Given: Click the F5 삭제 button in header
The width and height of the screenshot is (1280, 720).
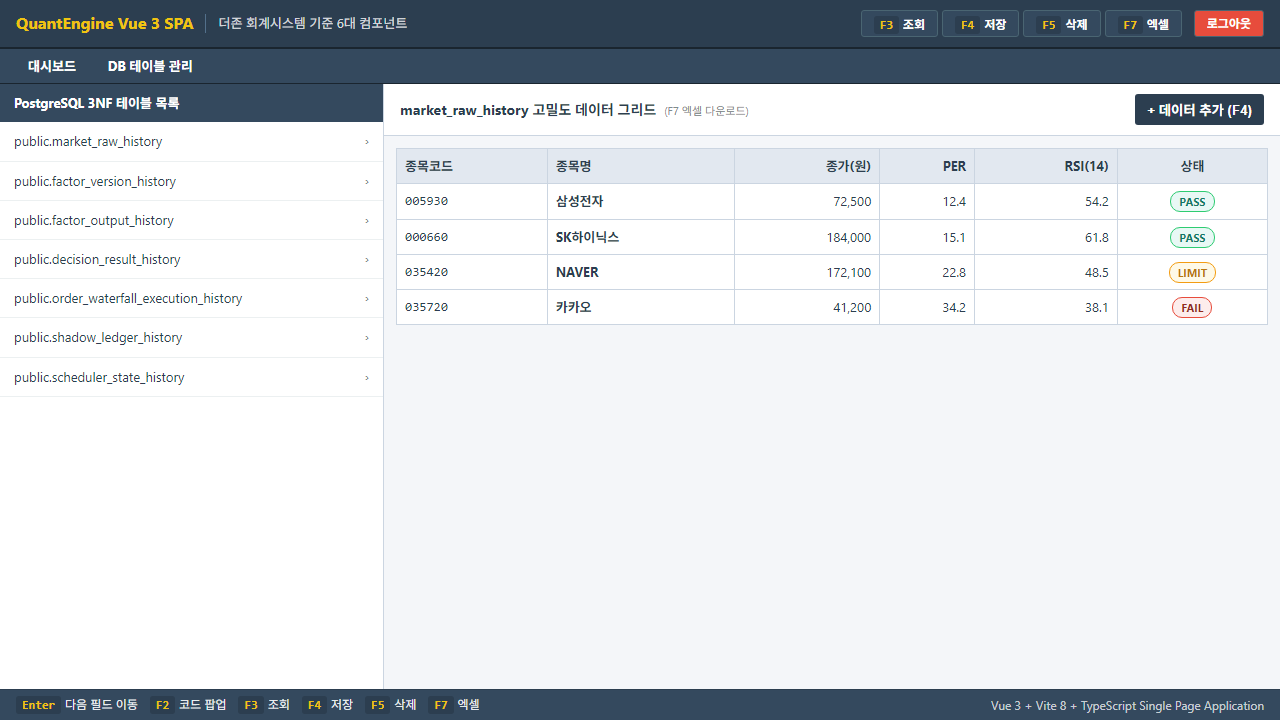Looking at the screenshot, I should coord(1061,24).
